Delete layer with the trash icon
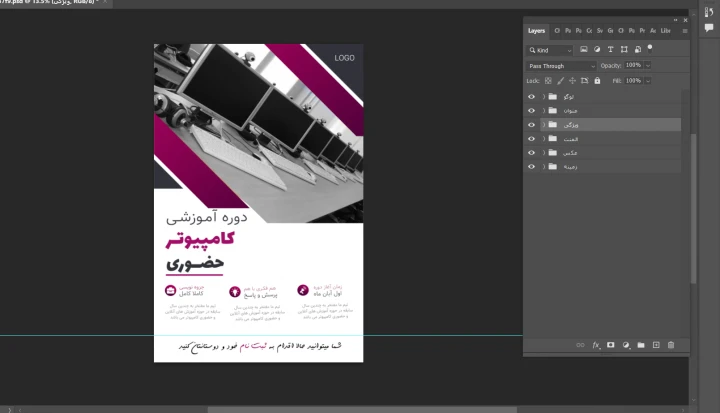 (671, 345)
